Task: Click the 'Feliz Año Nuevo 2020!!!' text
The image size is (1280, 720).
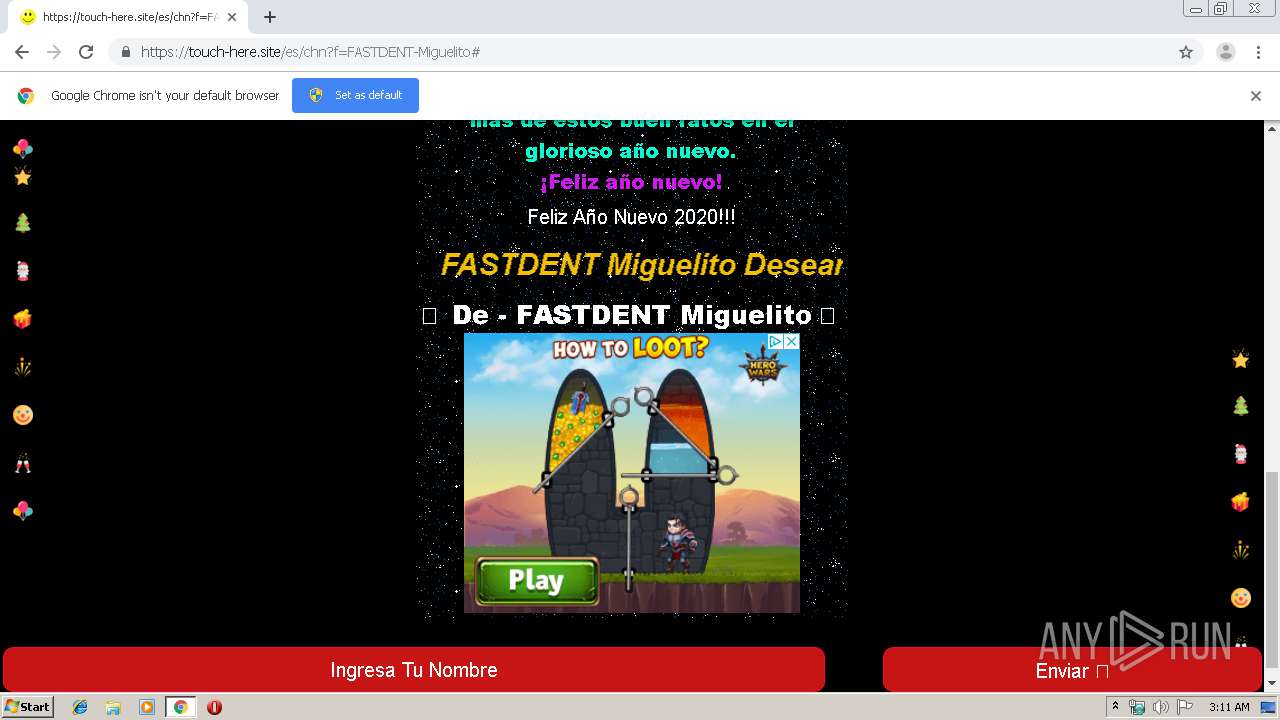Action: pyautogui.click(x=631, y=217)
